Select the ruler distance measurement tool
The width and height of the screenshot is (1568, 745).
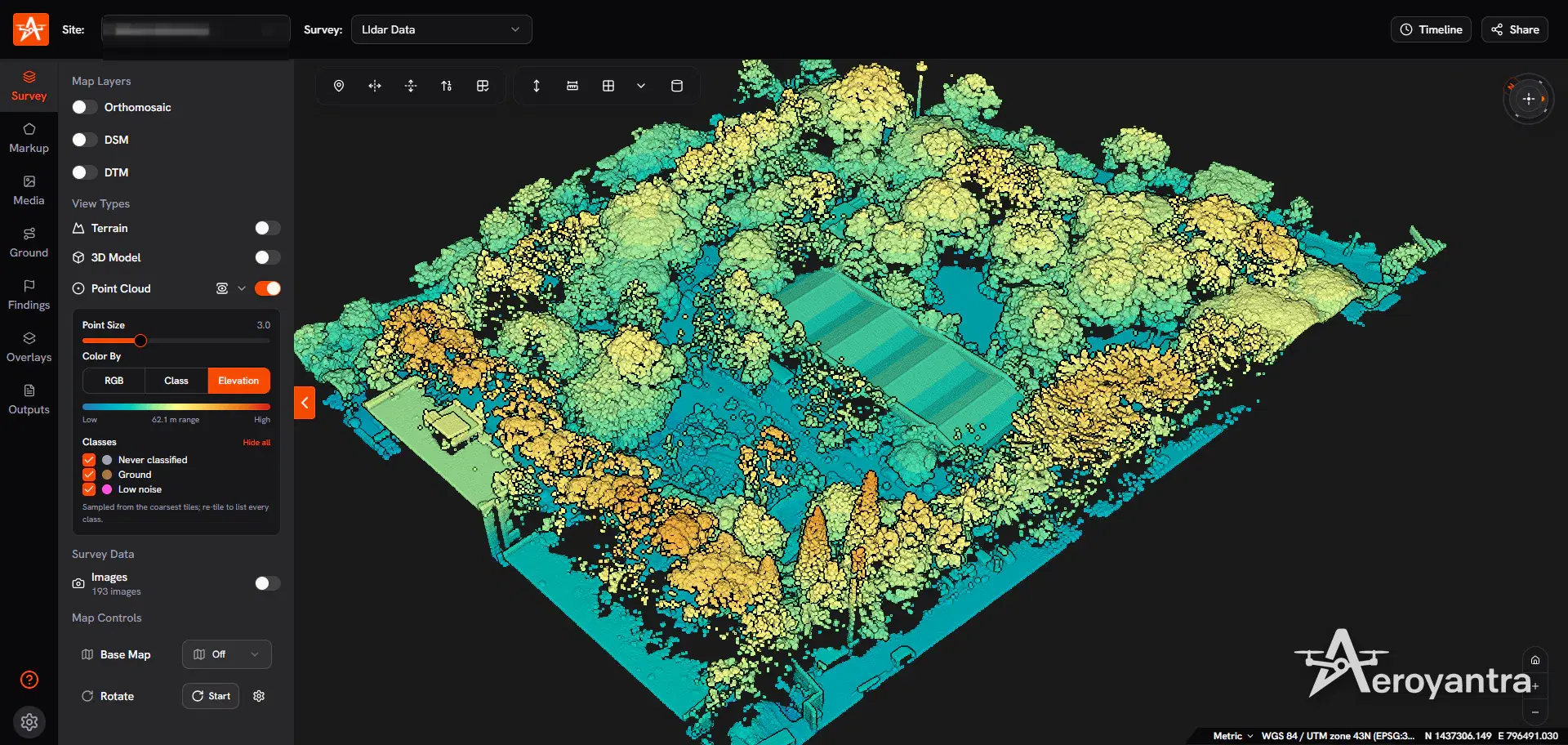point(572,86)
